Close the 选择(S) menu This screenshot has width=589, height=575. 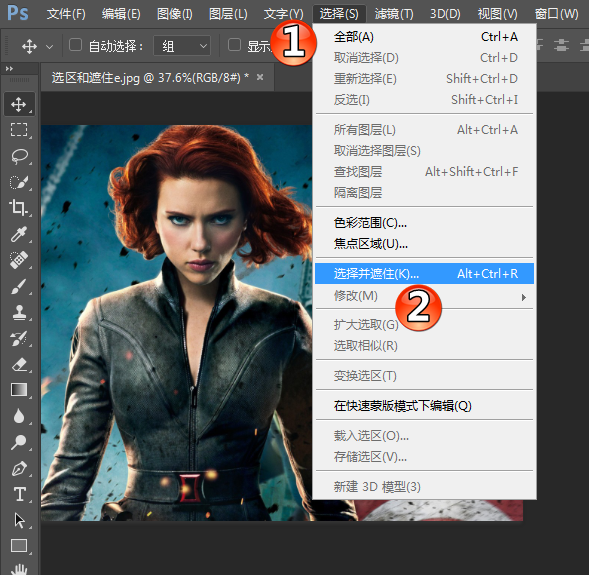click(339, 14)
